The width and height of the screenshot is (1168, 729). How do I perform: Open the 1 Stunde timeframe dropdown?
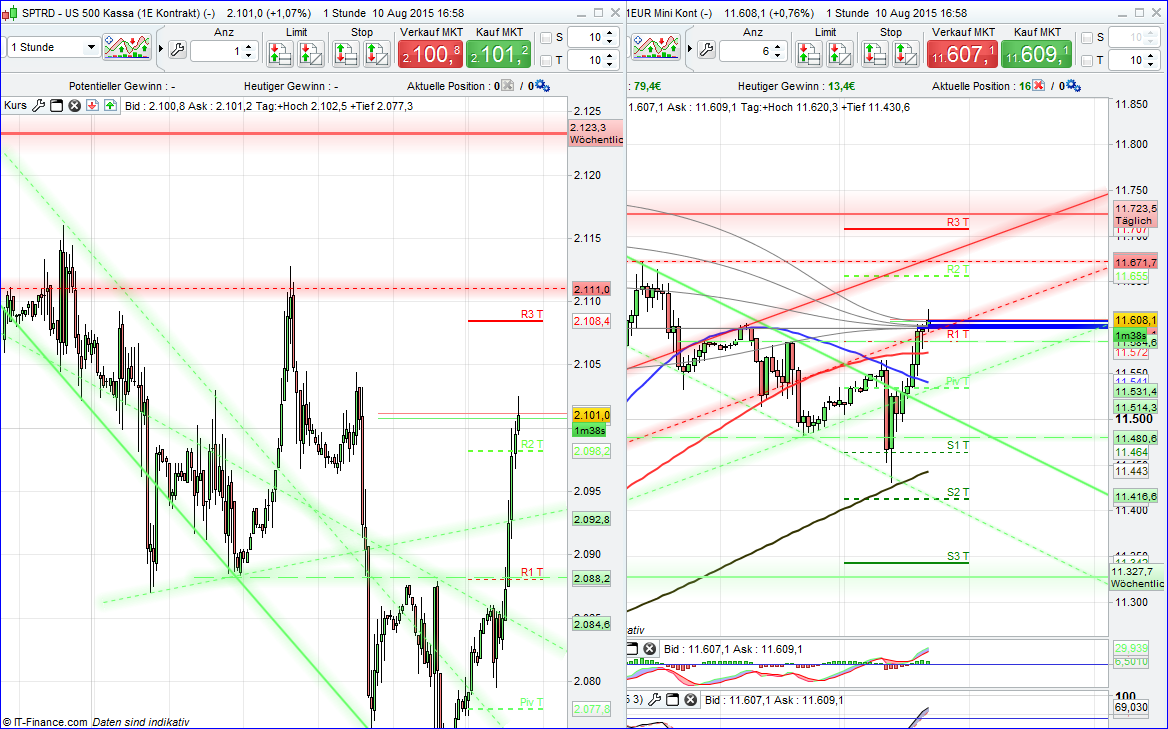tap(55, 47)
